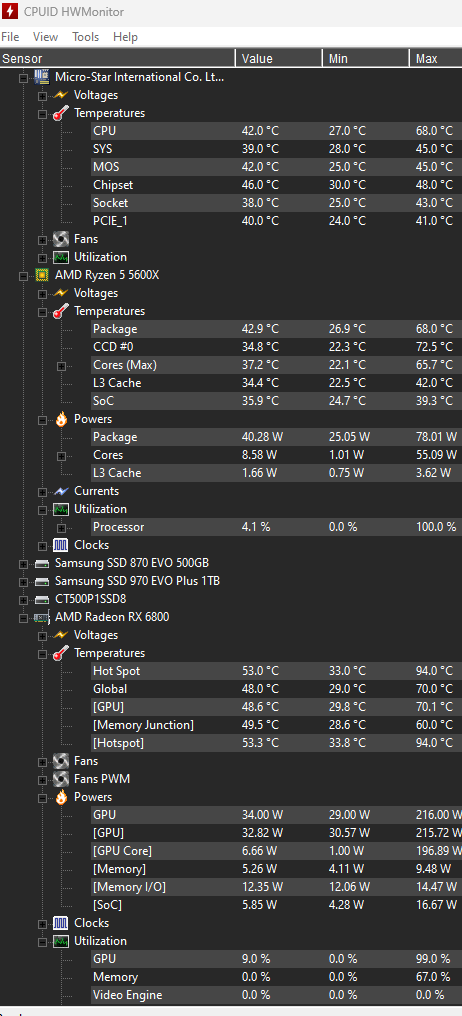Viewport: 462px width, 1016px height.
Task: Open the Tools menu
Action: 86,37
